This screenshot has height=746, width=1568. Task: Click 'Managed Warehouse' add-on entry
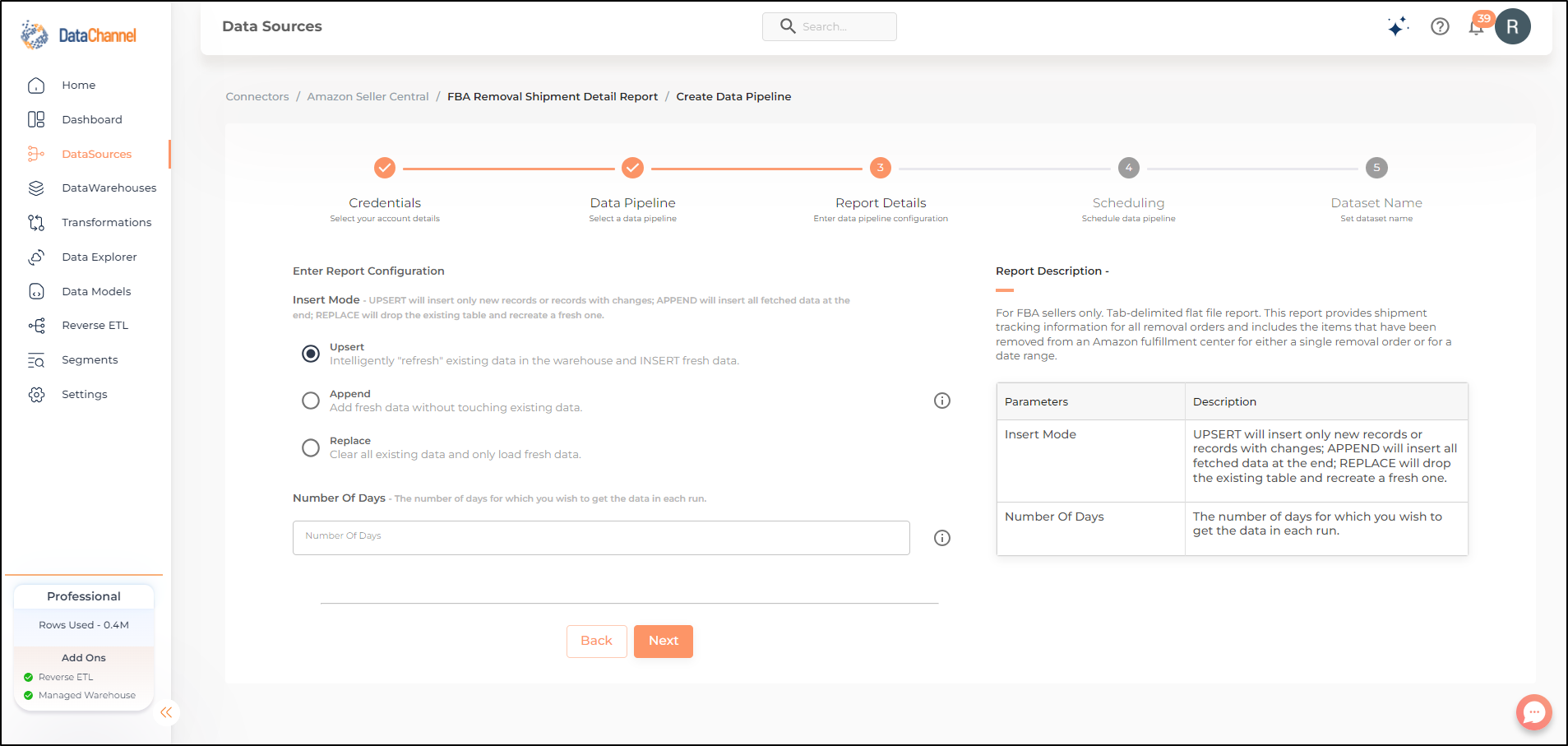[x=87, y=695]
